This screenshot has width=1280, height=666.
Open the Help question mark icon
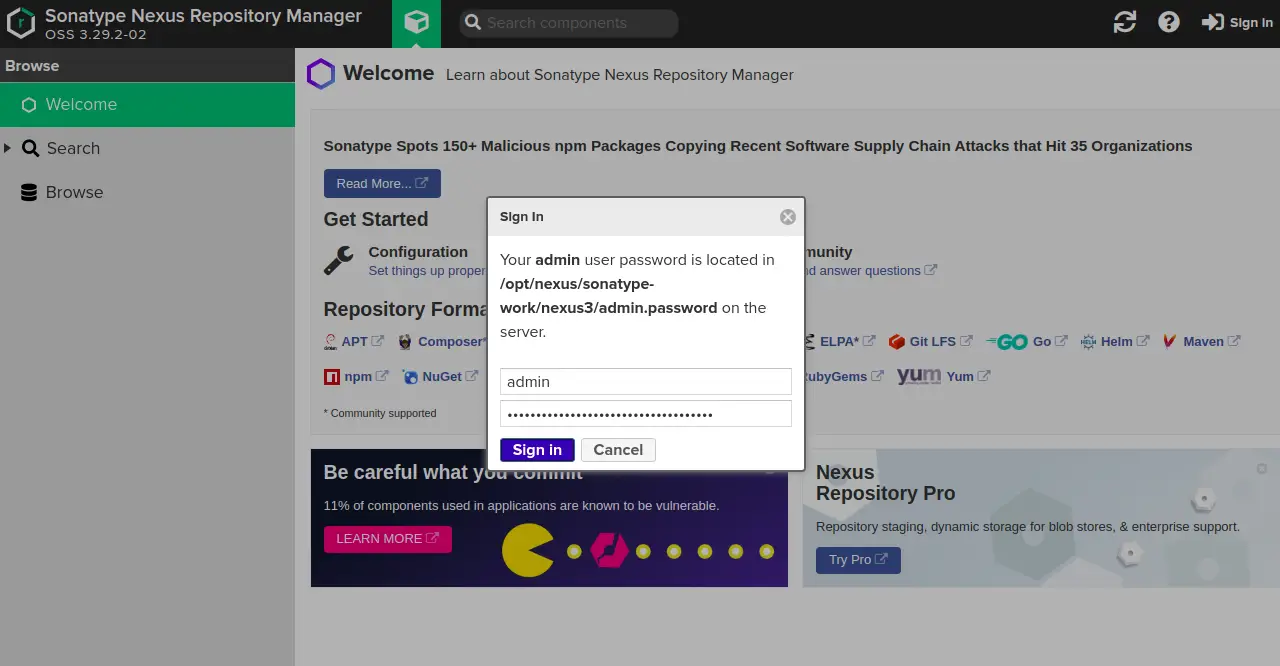[1169, 21]
